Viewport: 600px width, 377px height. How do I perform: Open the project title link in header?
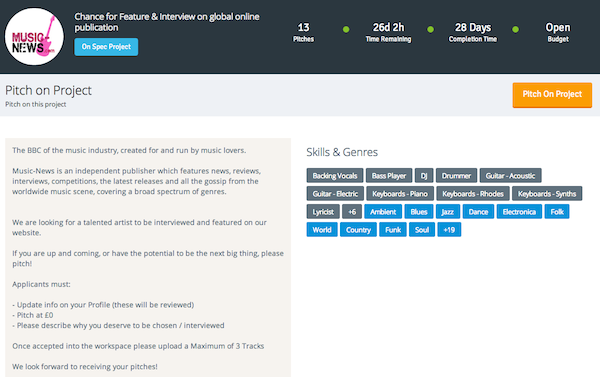(167, 22)
